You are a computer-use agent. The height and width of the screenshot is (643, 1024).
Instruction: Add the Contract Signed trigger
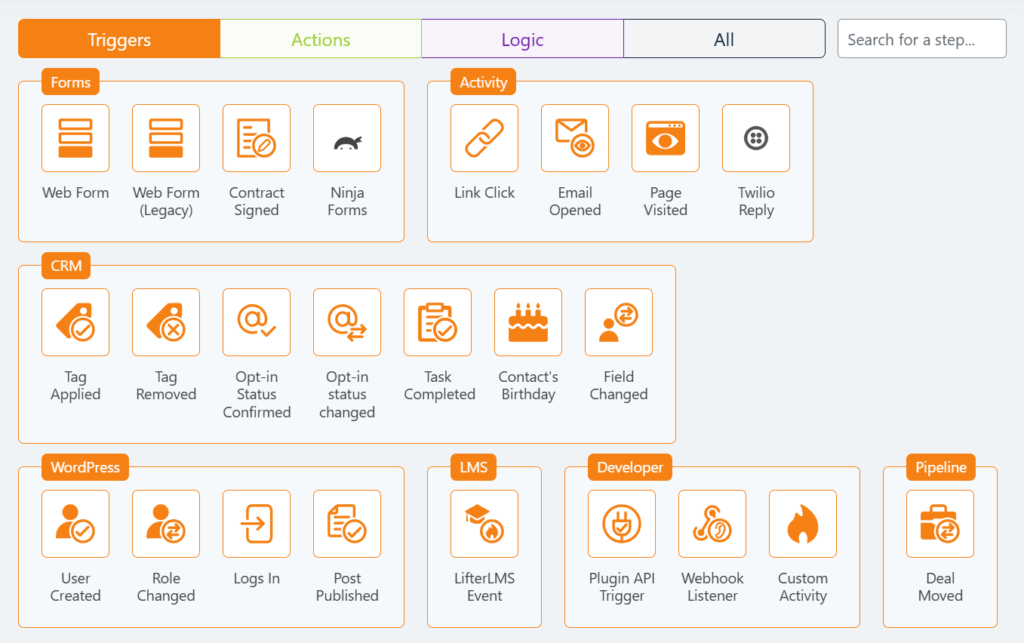click(x=256, y=138)
